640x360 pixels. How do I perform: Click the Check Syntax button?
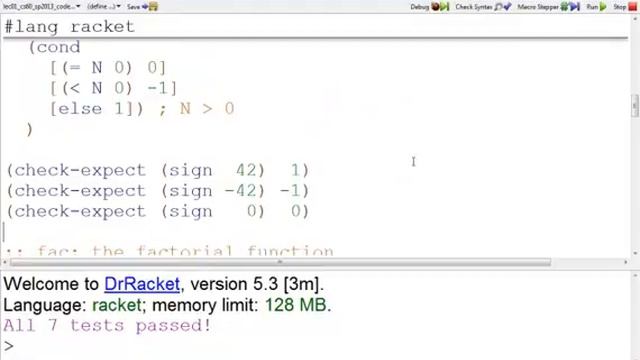point(483,7)
